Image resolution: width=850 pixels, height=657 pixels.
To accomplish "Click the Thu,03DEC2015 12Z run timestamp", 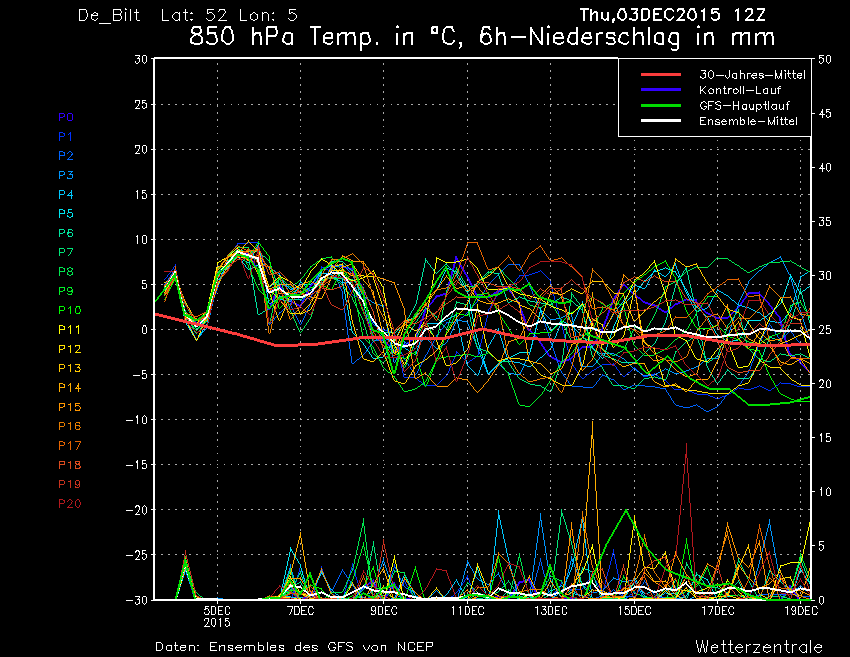I will [673, 15].
